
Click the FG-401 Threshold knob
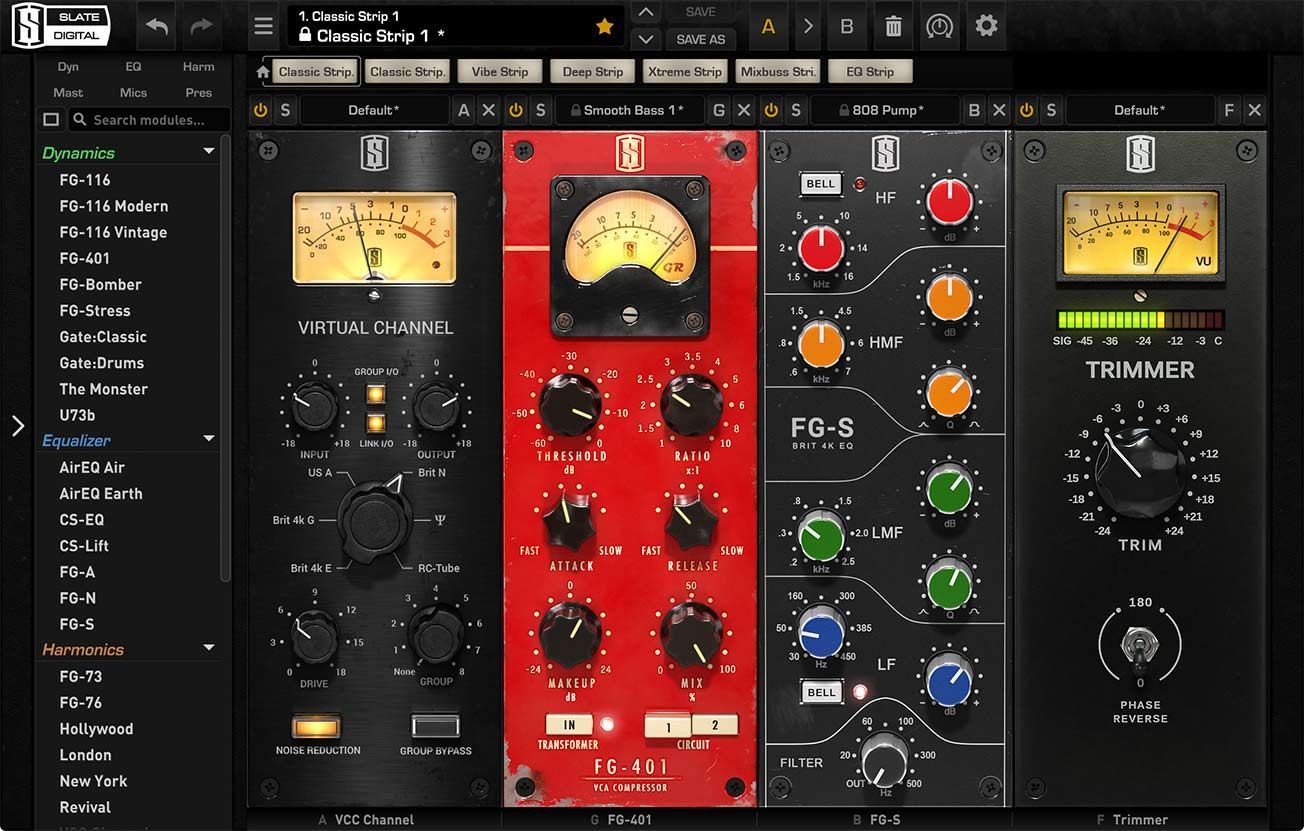point(571,405)
